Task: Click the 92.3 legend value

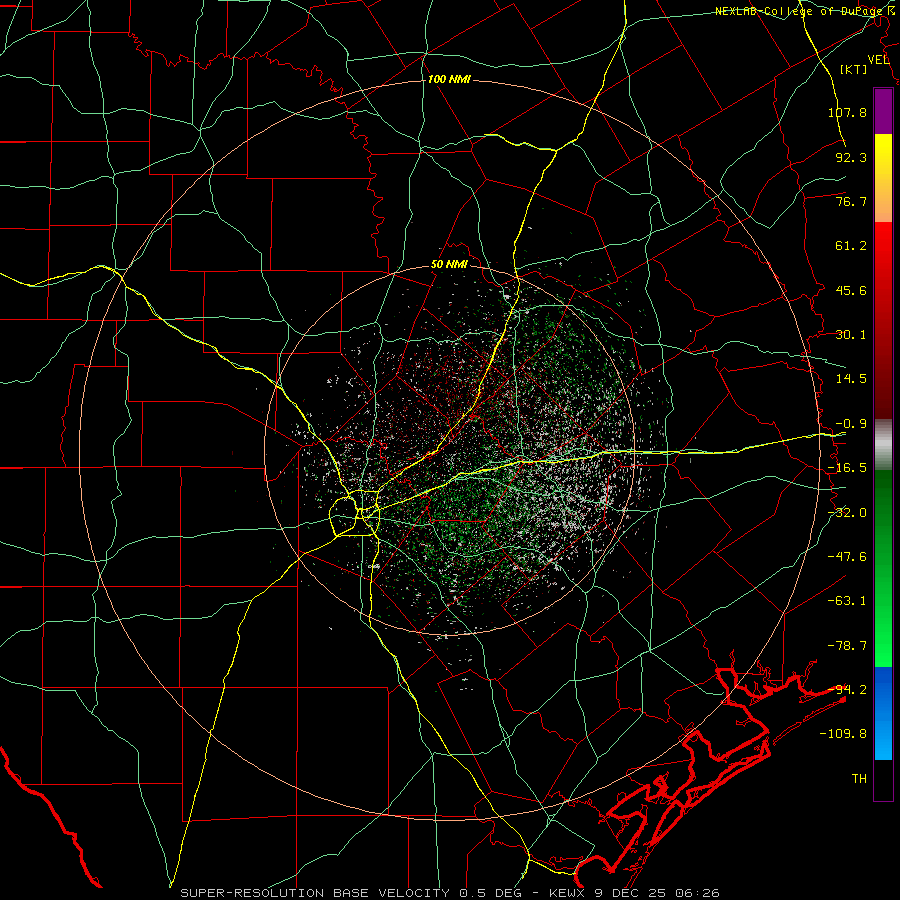Action: 851,157
